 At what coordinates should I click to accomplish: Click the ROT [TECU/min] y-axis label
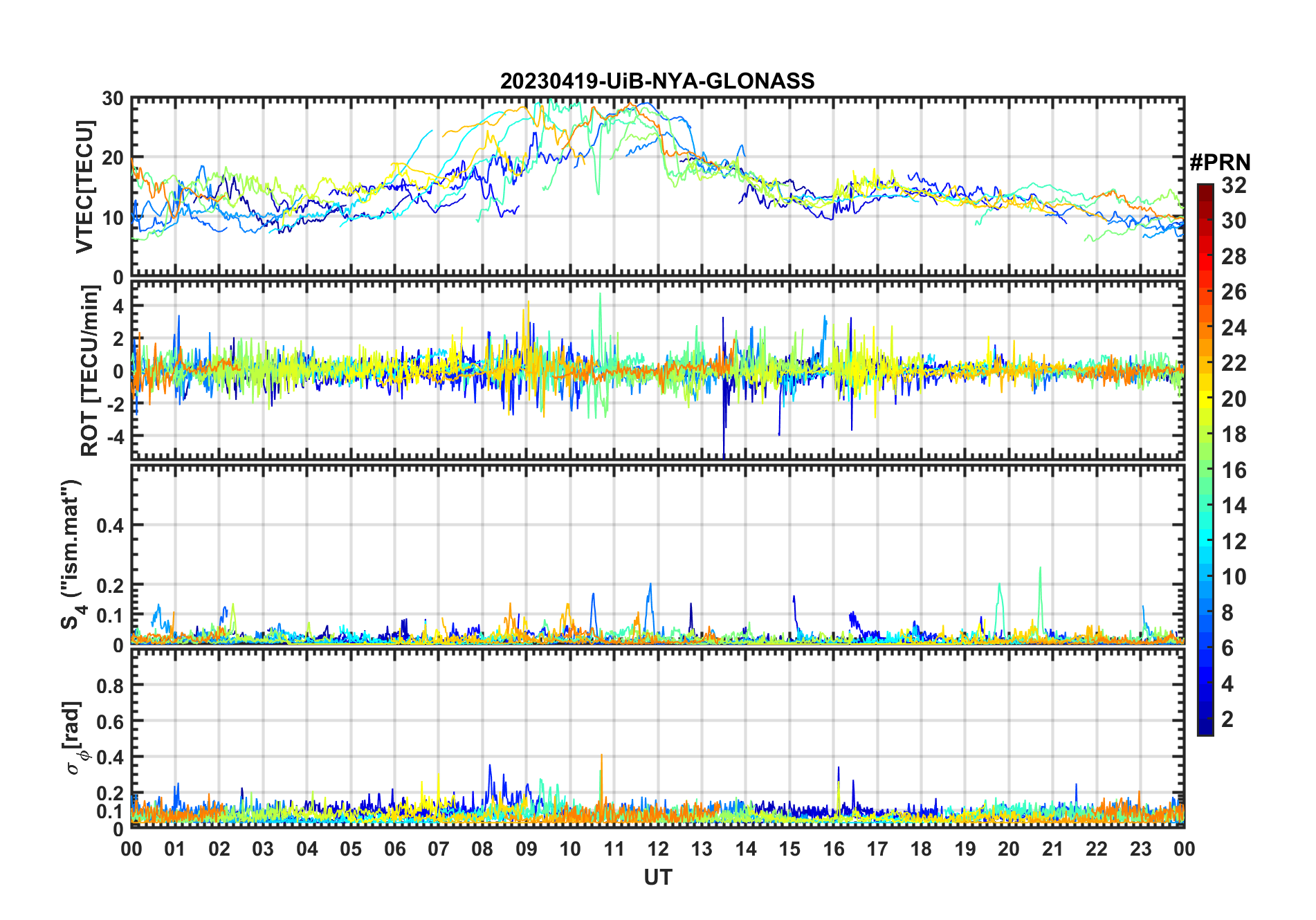(x=89, y=371)
